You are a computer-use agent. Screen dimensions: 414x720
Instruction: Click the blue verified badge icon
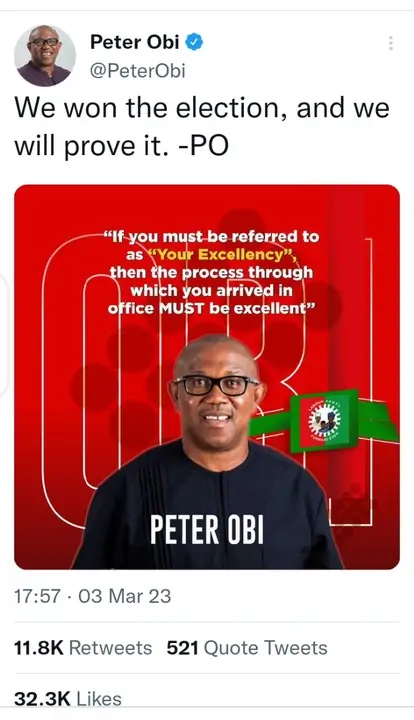tap(194, 42)
